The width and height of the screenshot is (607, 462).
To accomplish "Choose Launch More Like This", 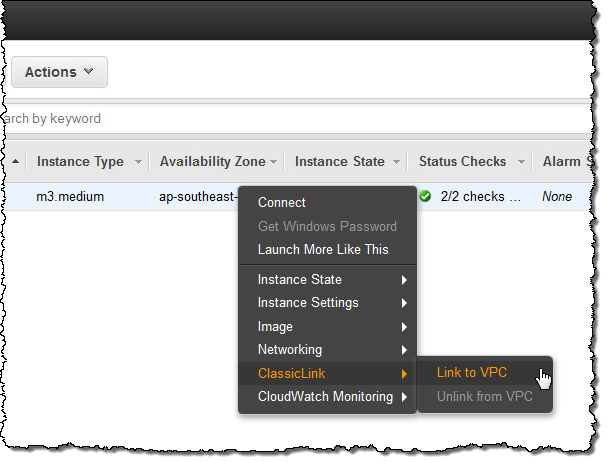I will point(323,249).
